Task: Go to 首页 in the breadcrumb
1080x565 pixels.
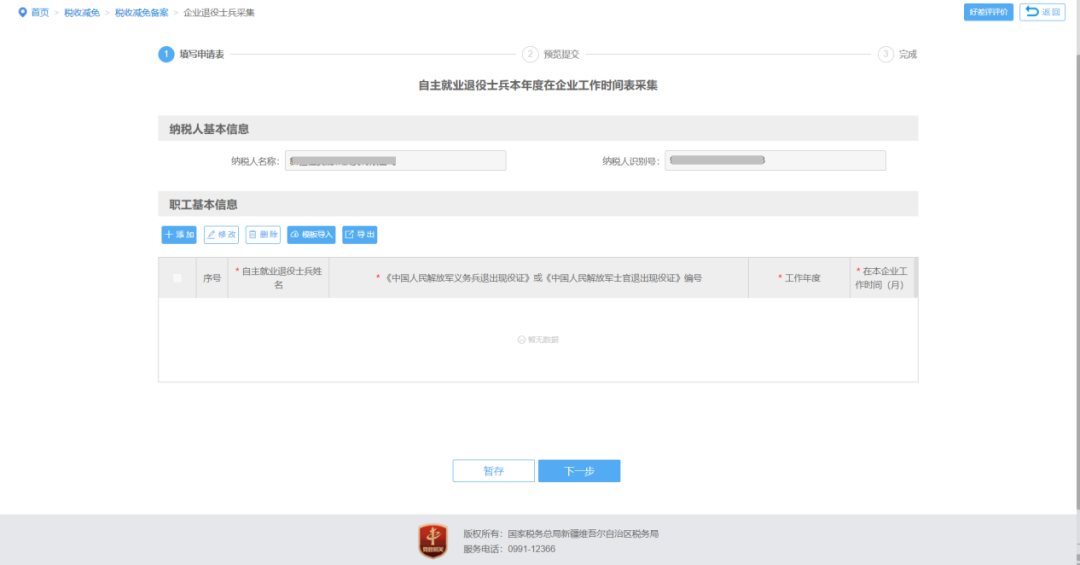Action: [40, 12]
